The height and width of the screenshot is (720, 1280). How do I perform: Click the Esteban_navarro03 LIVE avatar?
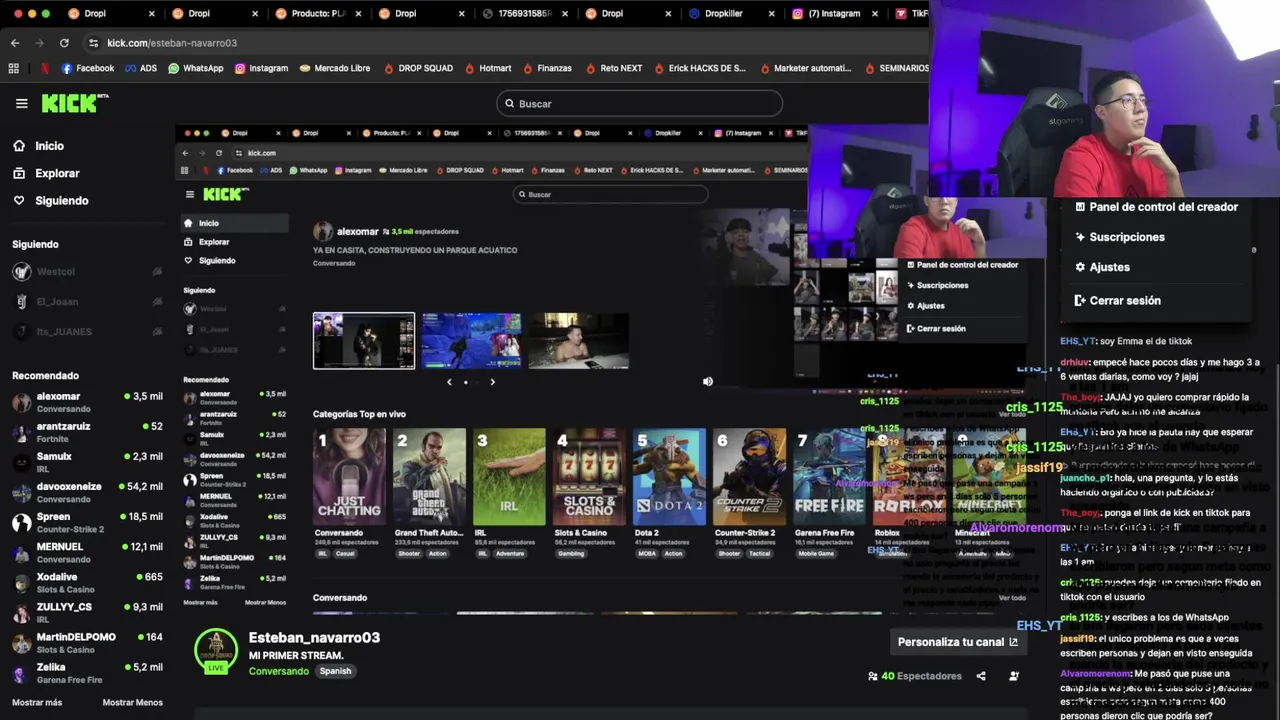tap(216, 651)
